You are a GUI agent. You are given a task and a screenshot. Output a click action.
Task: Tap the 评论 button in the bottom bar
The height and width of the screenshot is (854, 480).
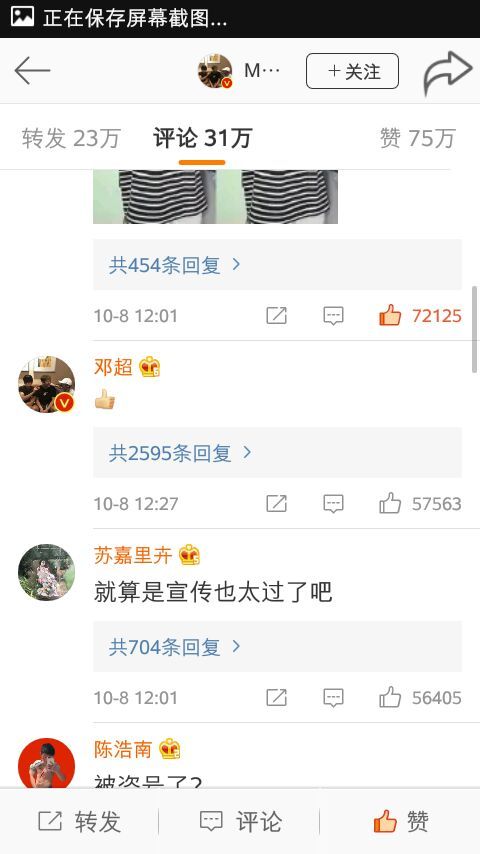240,821
